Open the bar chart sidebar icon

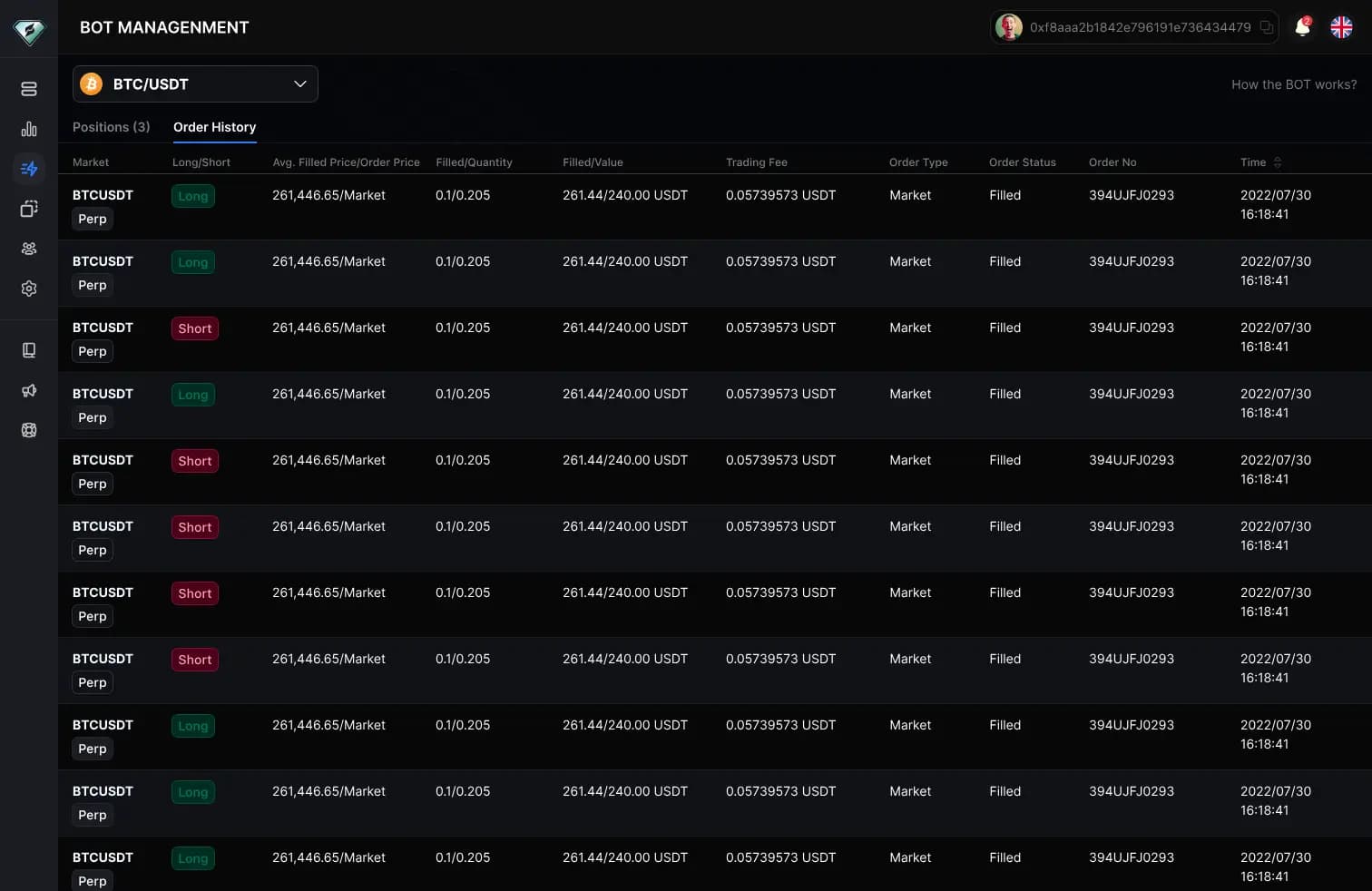(29, 129)
